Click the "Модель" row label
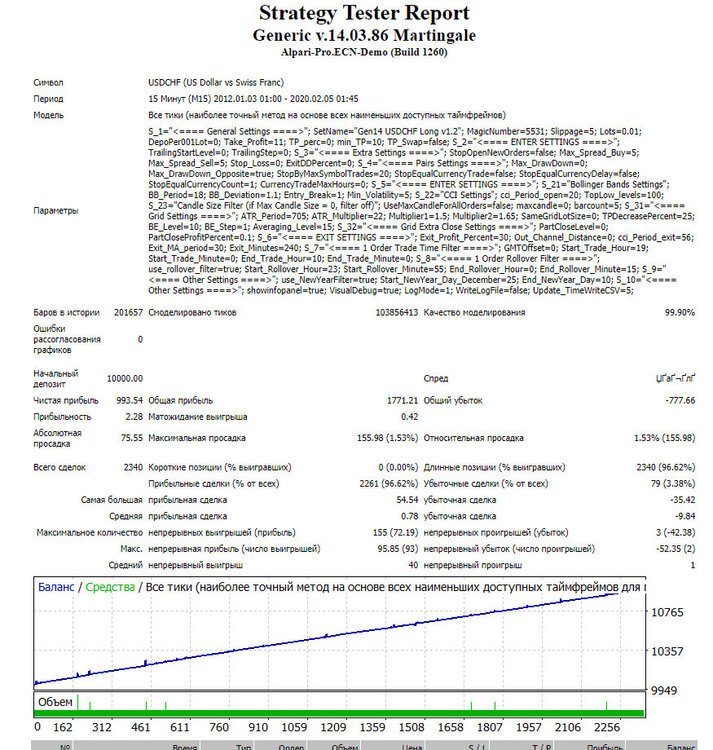 pyautogui.click(x=48, y=115)
